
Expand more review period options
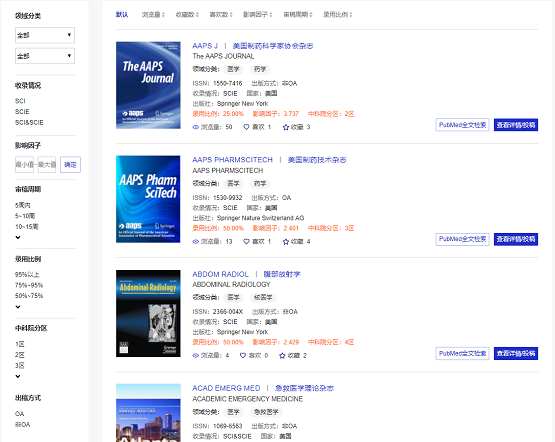click(18, 237)
